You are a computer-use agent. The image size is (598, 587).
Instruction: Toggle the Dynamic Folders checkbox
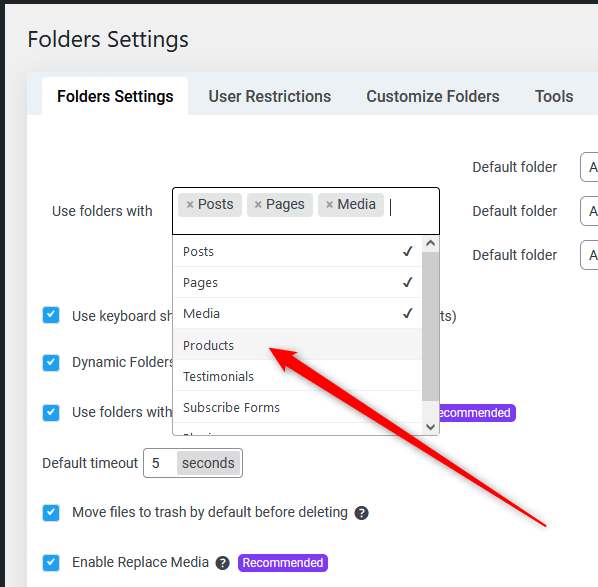51,362
